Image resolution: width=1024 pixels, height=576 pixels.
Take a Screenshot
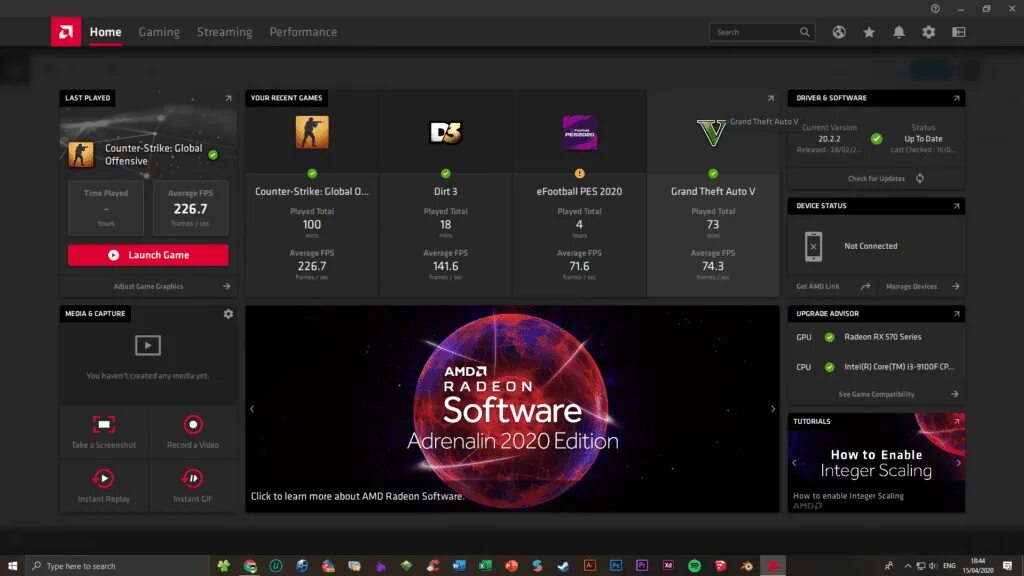coord(104,432)
